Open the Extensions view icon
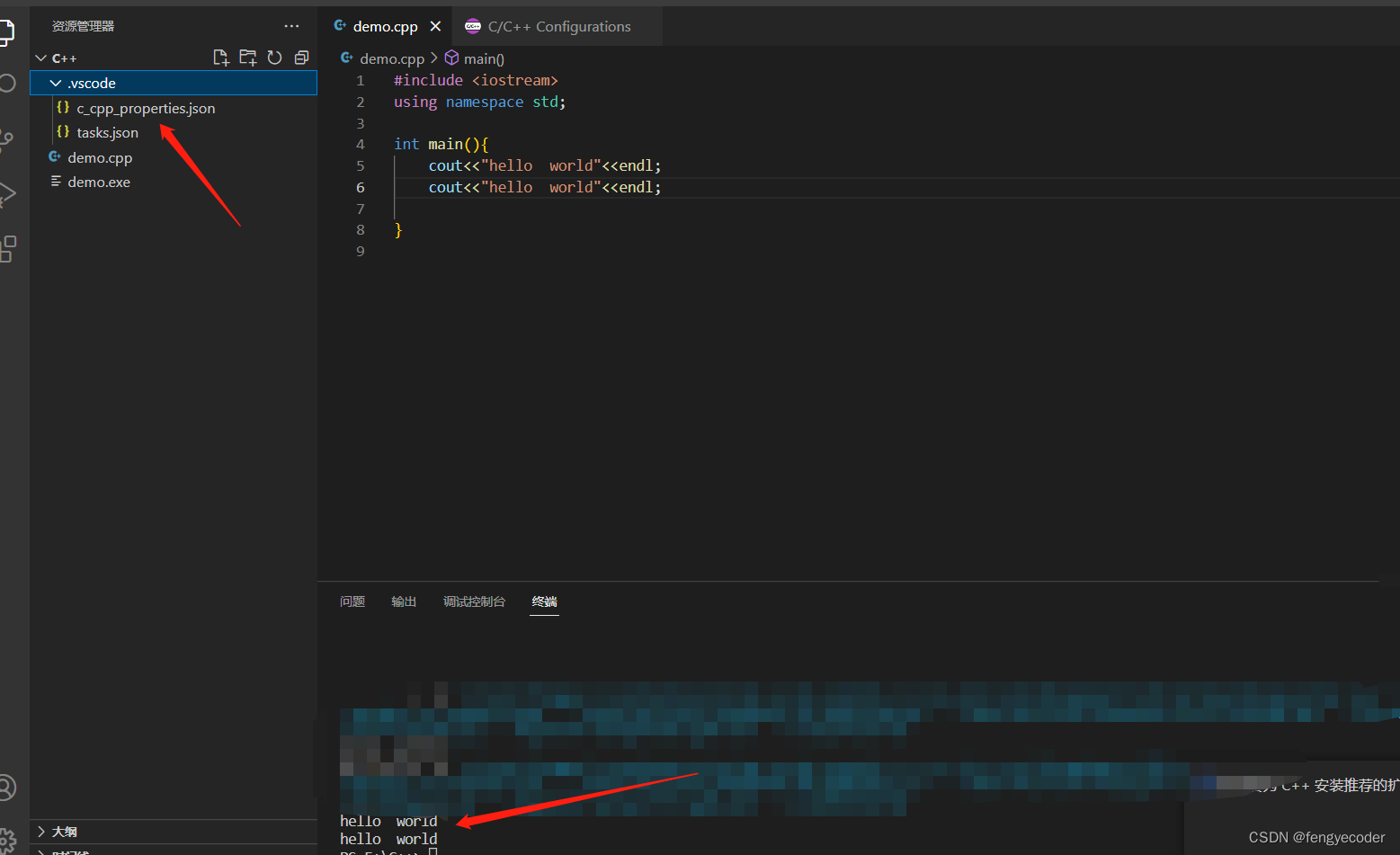 [7, 248]
